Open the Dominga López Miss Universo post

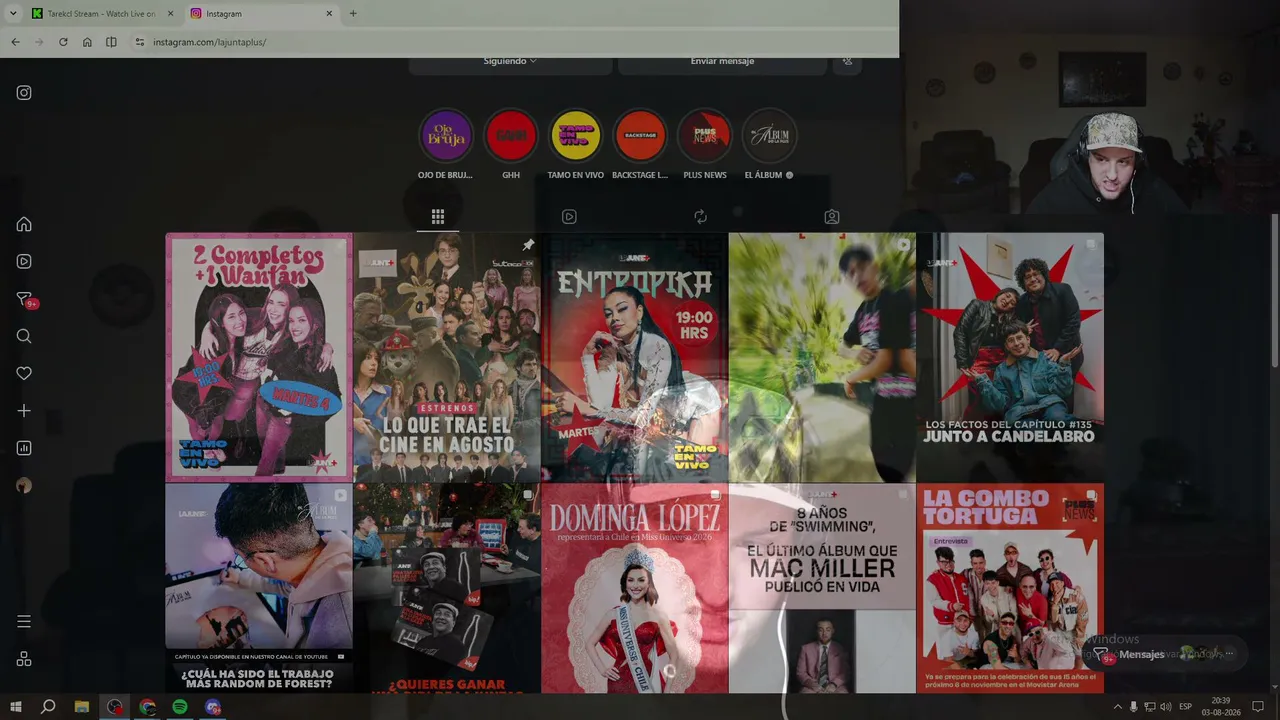tap(635, 589)
